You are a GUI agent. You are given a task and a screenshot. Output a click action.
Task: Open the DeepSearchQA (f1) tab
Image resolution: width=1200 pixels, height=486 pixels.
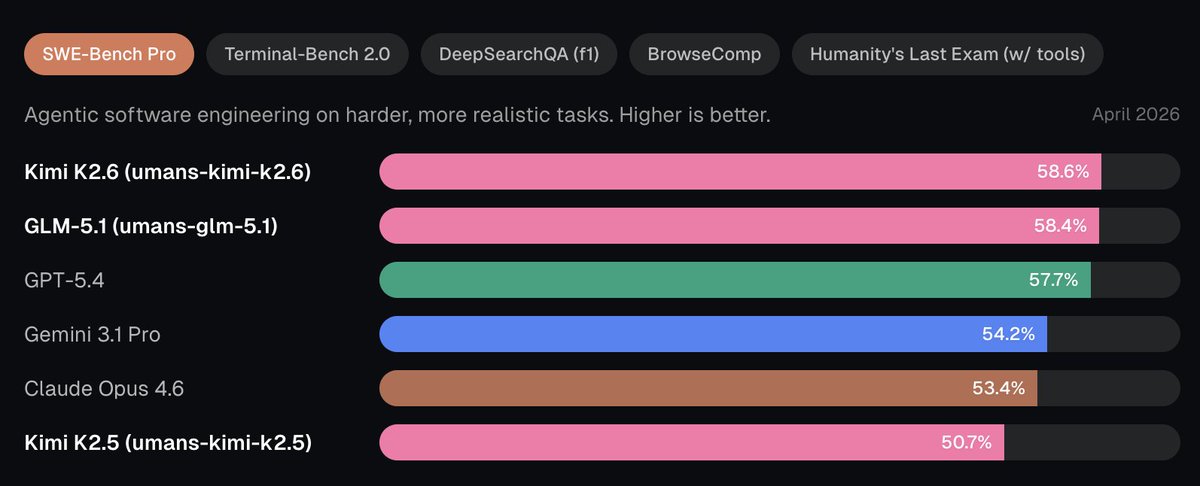pyautogui.click(x=518, y=54)
